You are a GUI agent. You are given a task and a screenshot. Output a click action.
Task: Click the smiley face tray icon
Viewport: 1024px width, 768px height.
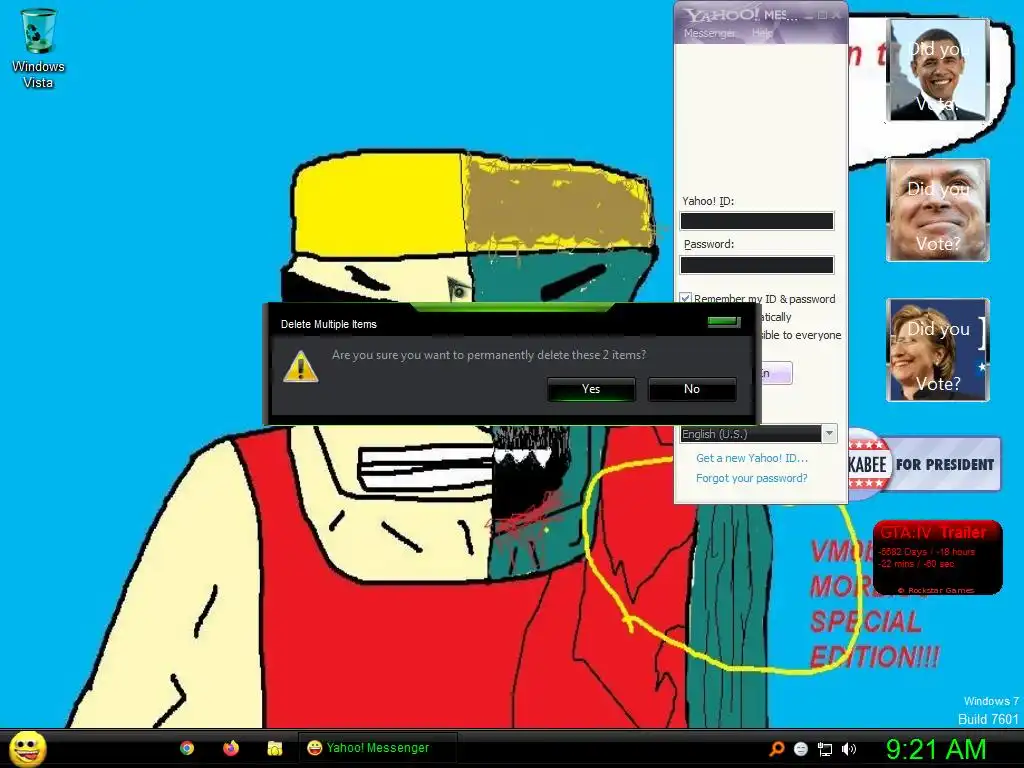pos(801,749)
